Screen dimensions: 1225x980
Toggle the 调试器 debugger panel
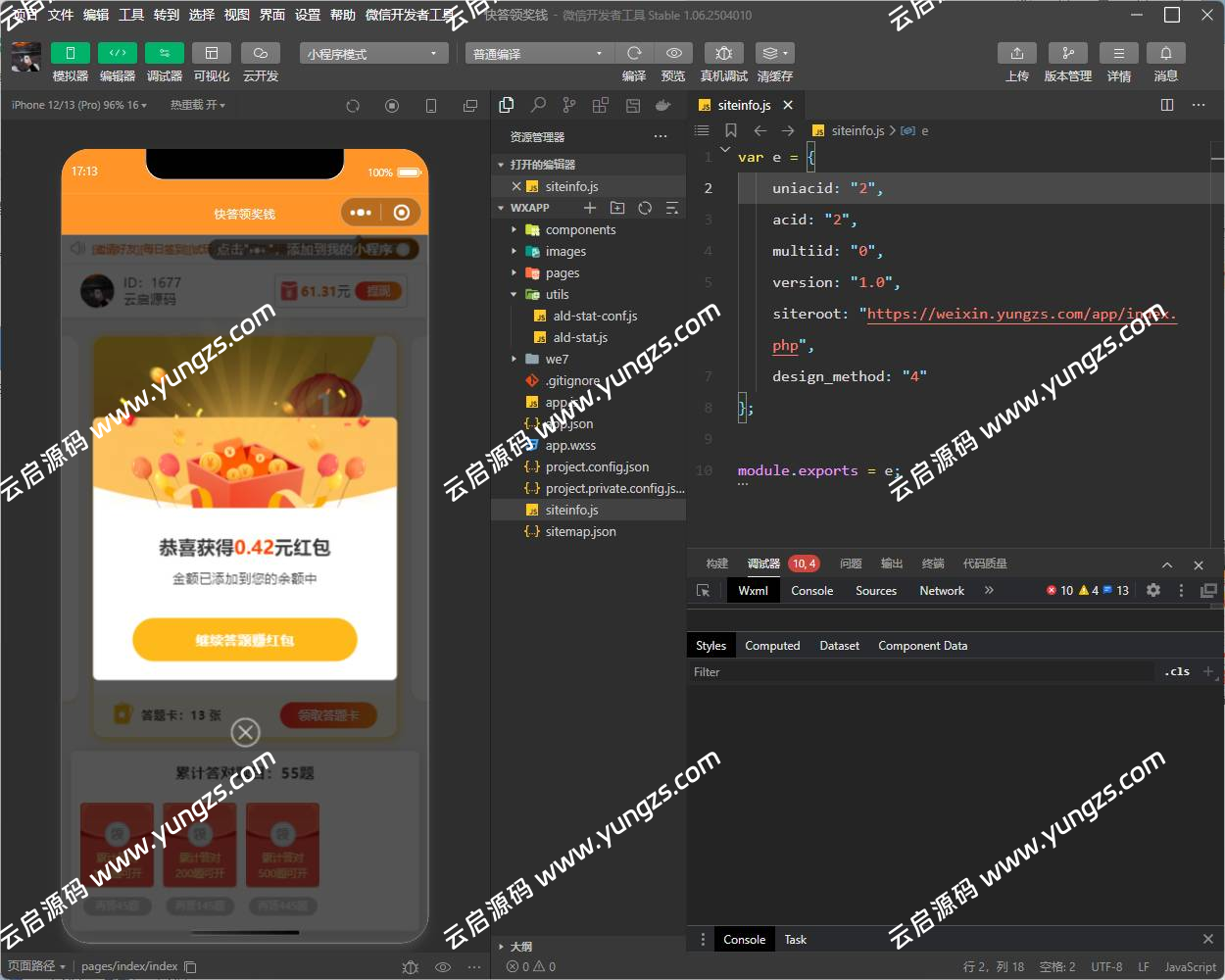[164, 53]
